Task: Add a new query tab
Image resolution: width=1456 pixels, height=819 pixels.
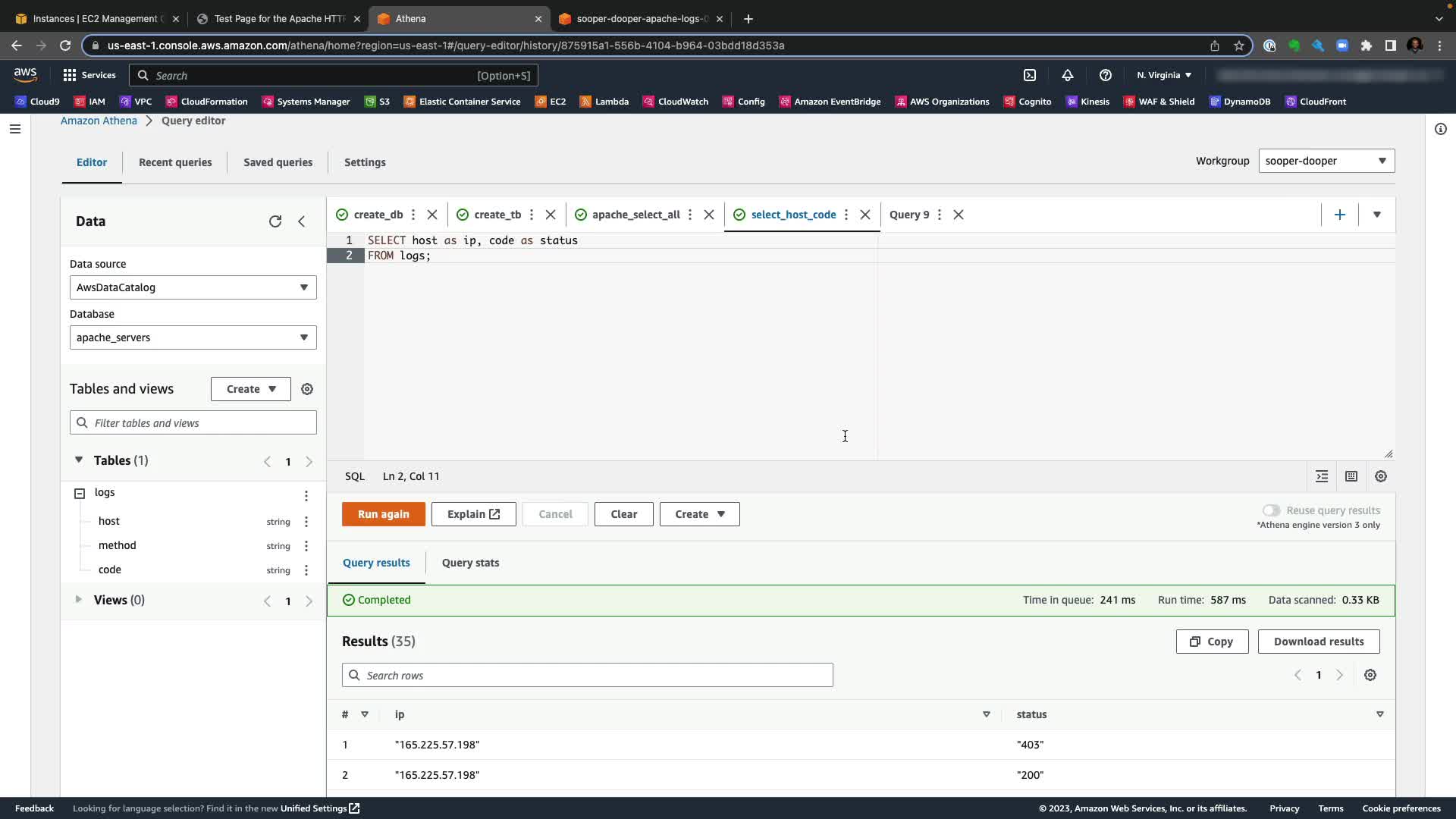Action: 1340,215
